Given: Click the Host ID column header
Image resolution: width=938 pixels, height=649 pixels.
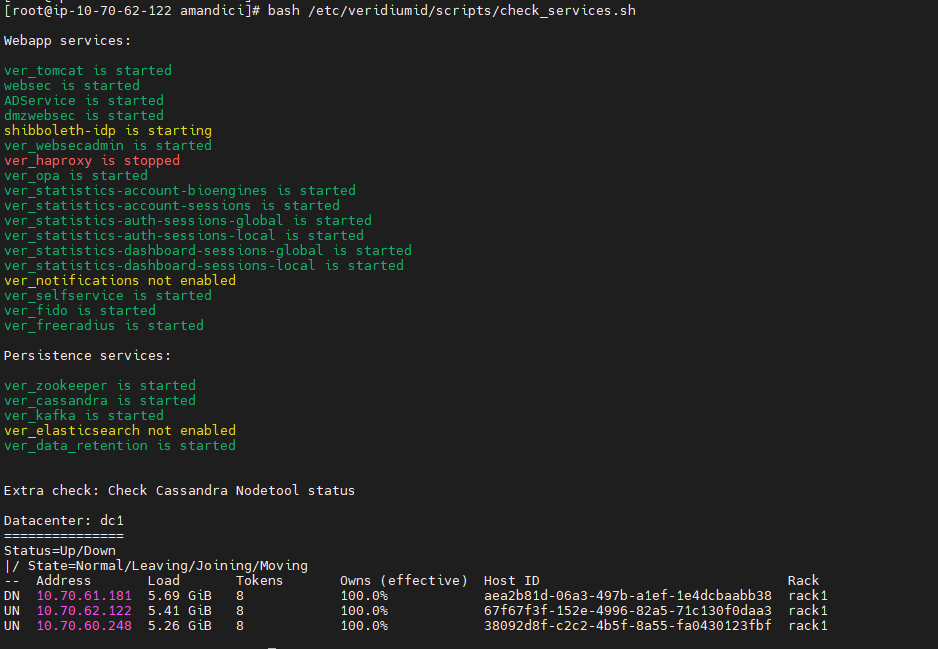Looking at the screenshot, I should [511, 581].
